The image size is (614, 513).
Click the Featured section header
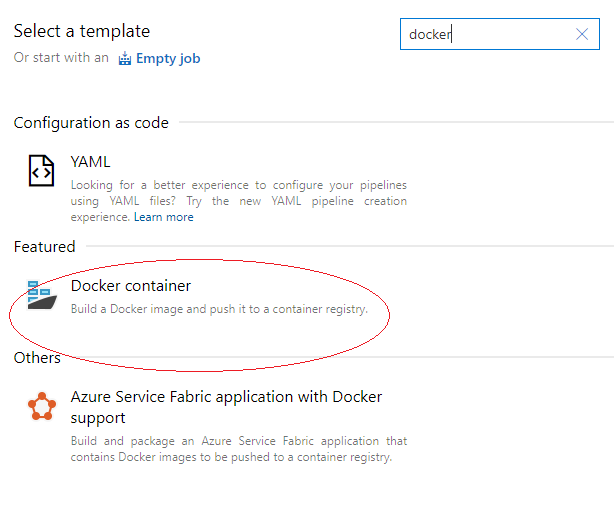click(45, 247)
